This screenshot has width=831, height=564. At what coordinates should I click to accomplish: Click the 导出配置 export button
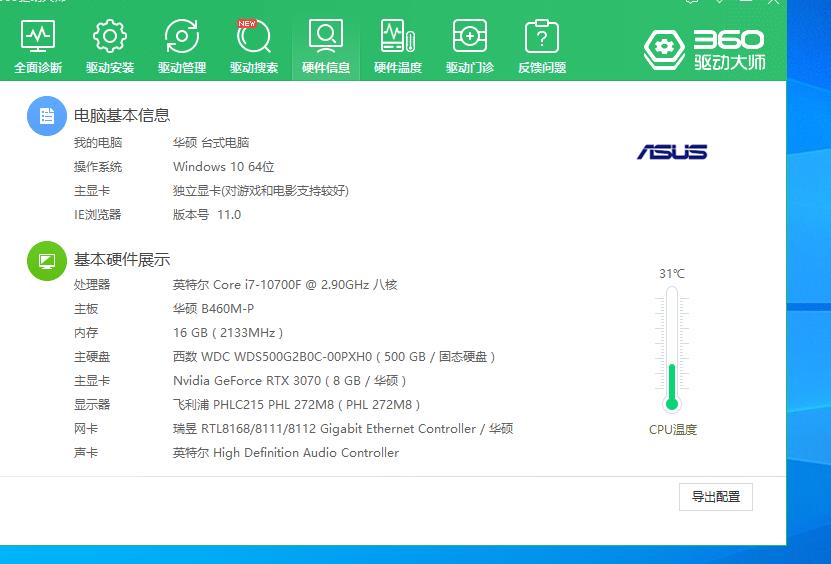(x=715, y=497)
